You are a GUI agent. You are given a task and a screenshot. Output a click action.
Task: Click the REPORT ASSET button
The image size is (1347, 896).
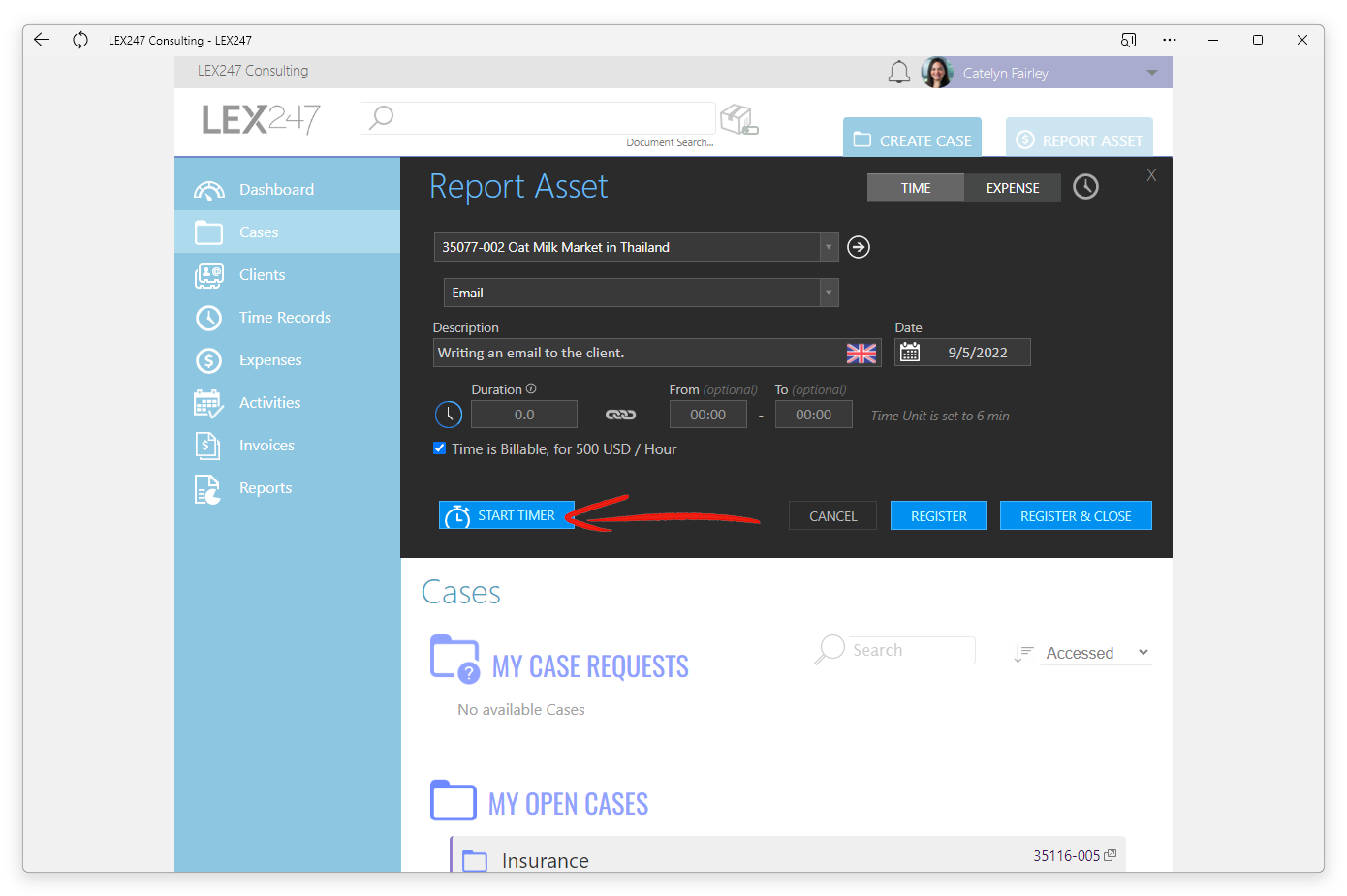point(1080,139)
